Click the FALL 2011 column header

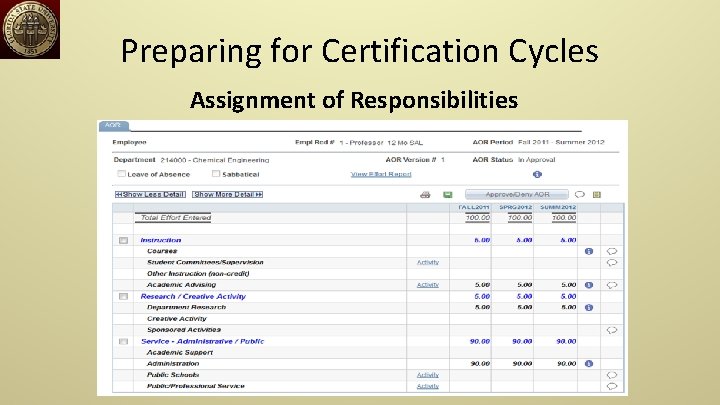point(474,208)
